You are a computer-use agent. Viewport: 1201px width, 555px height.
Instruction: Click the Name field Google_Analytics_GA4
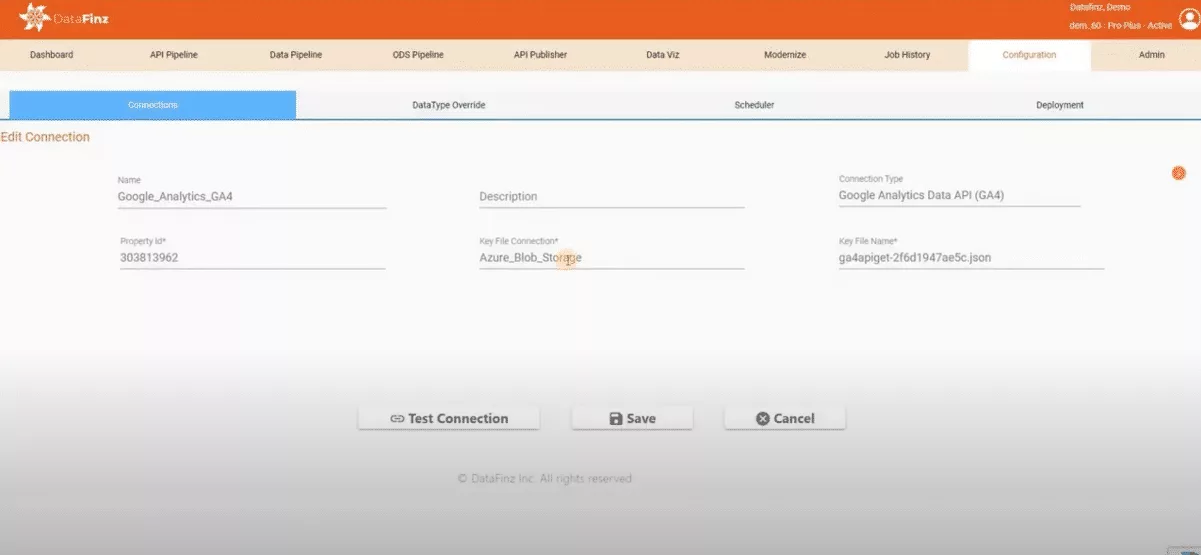(x=252, y=197)
